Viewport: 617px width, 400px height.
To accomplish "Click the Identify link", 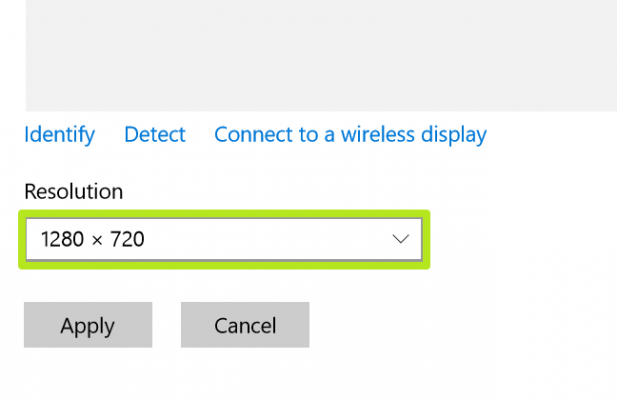I will coord(59,134).
